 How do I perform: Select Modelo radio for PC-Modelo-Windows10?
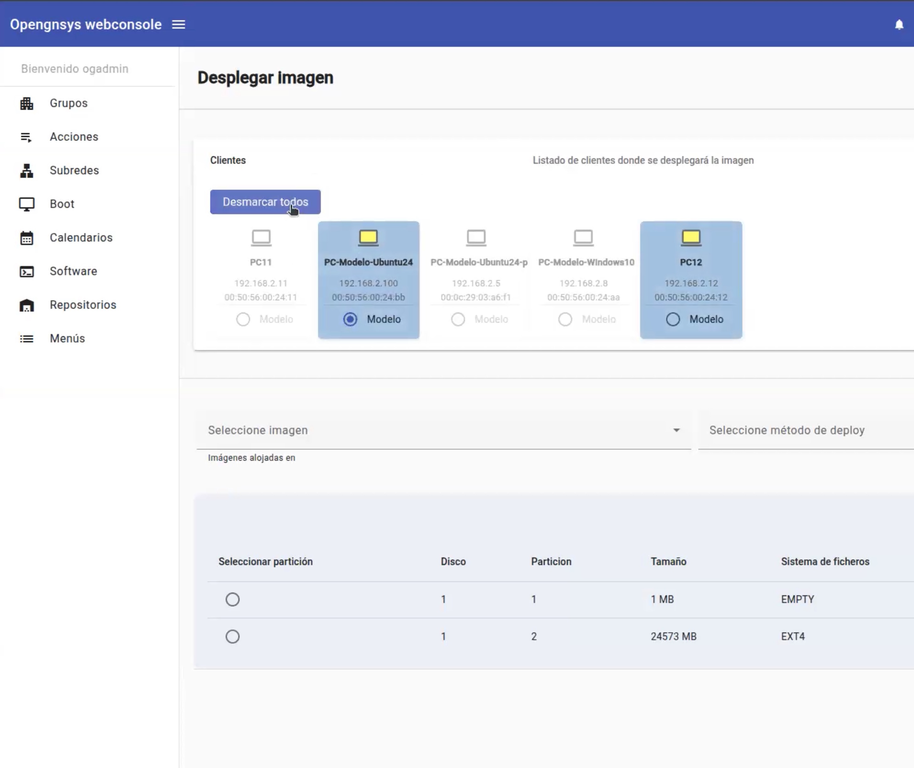[x=565, y=319]
